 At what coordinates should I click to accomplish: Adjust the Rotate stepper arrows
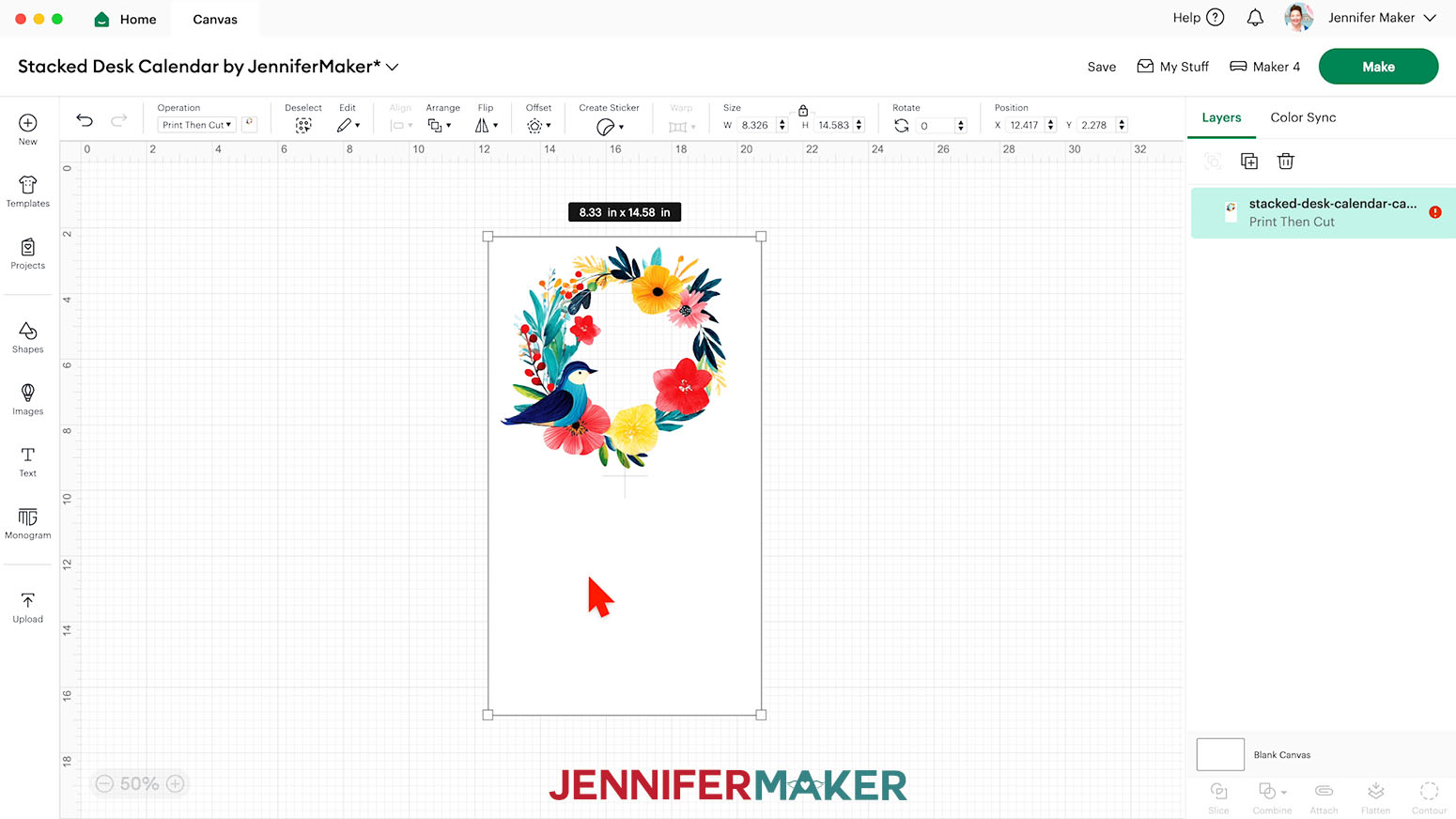[960, 125]
